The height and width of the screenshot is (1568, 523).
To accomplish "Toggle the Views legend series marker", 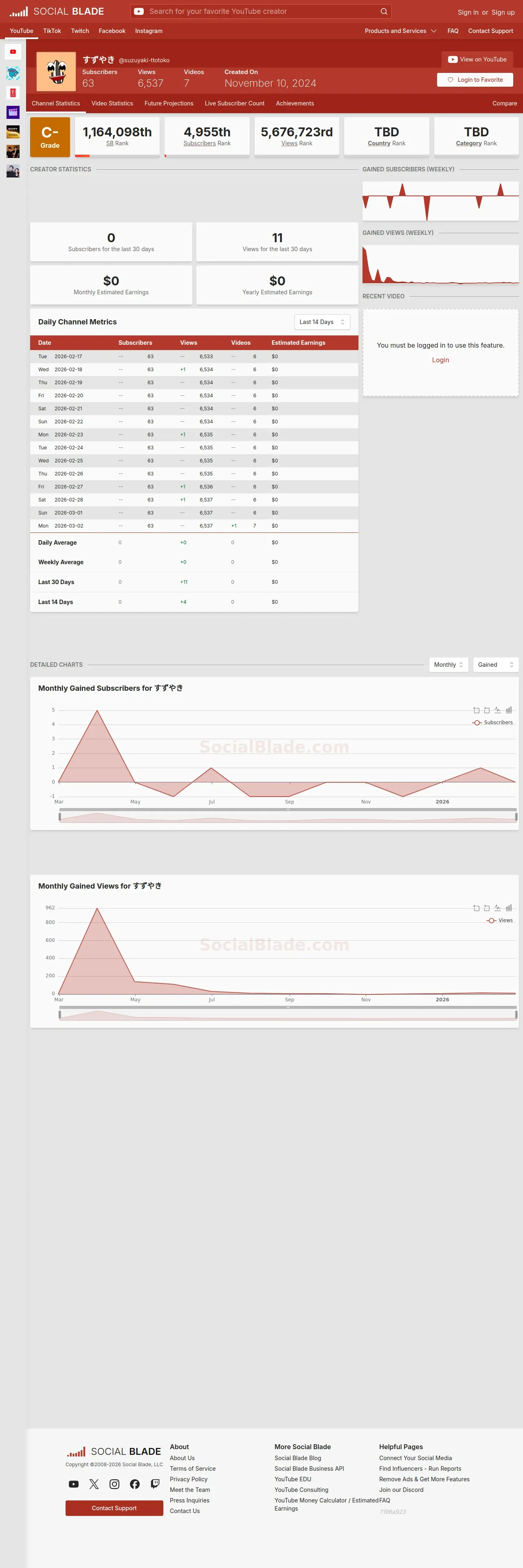I will (x=491, y=920).
